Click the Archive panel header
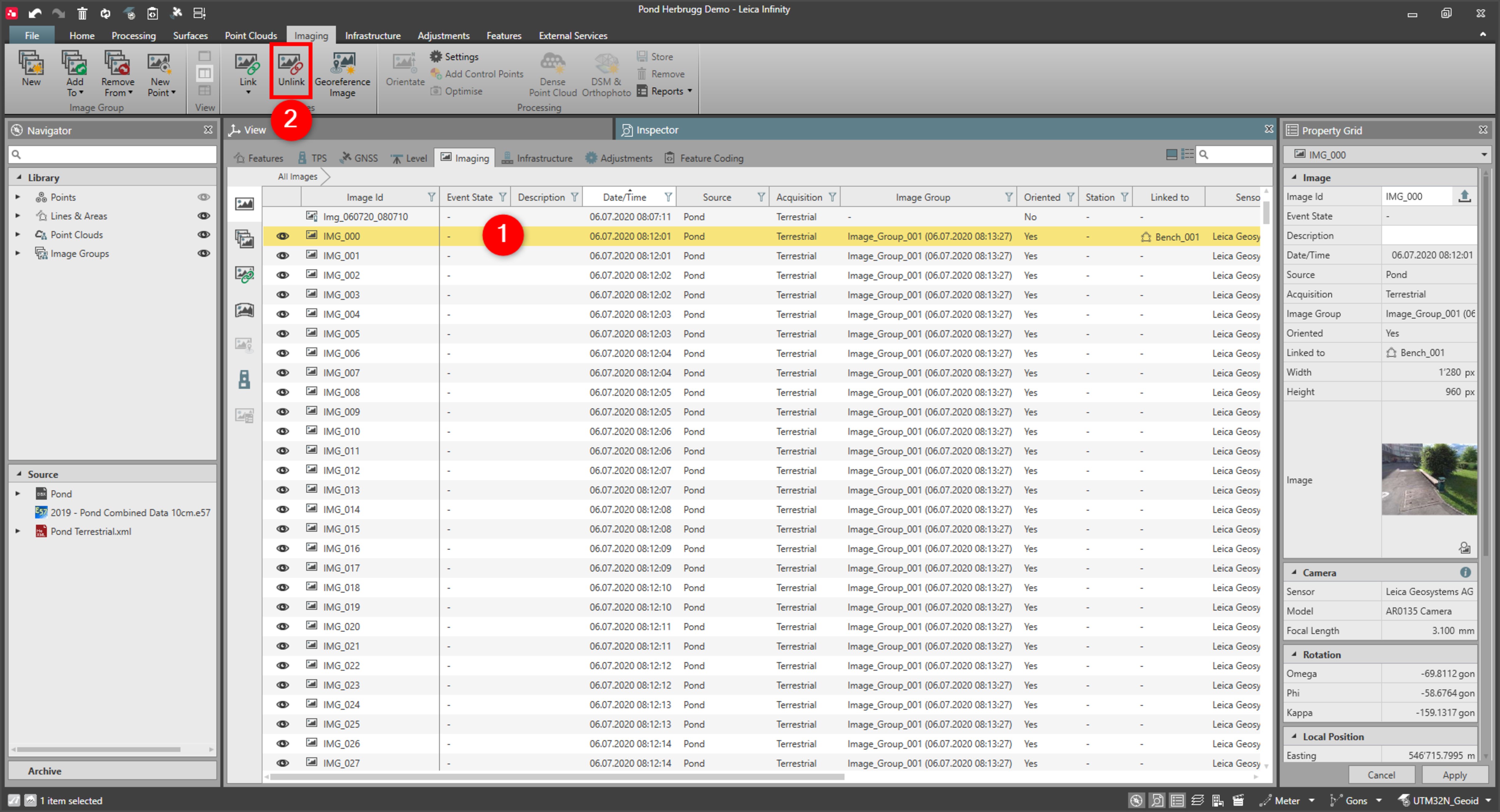 112,771
